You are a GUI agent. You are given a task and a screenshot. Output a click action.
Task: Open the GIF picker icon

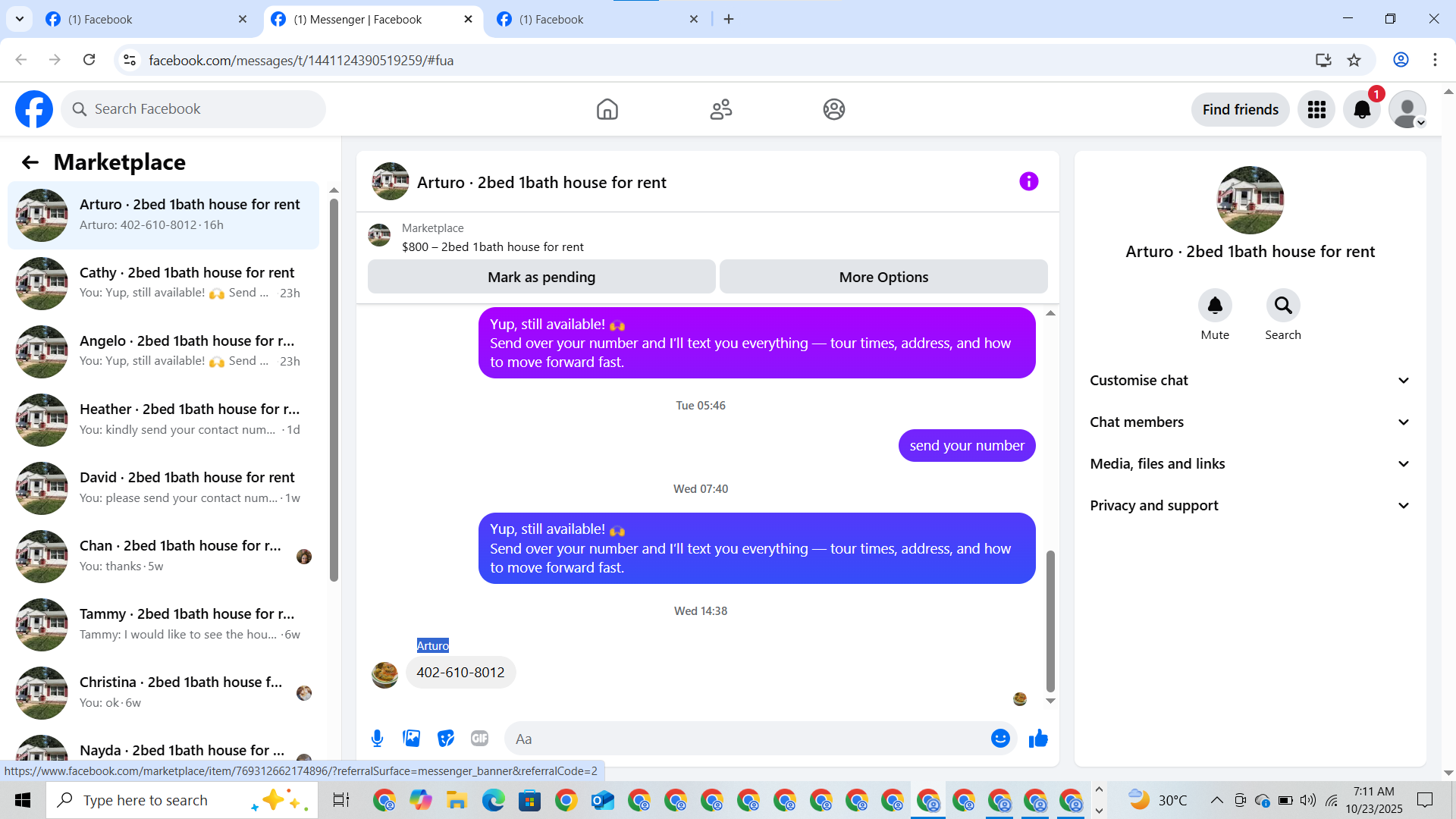pos(479,739)
